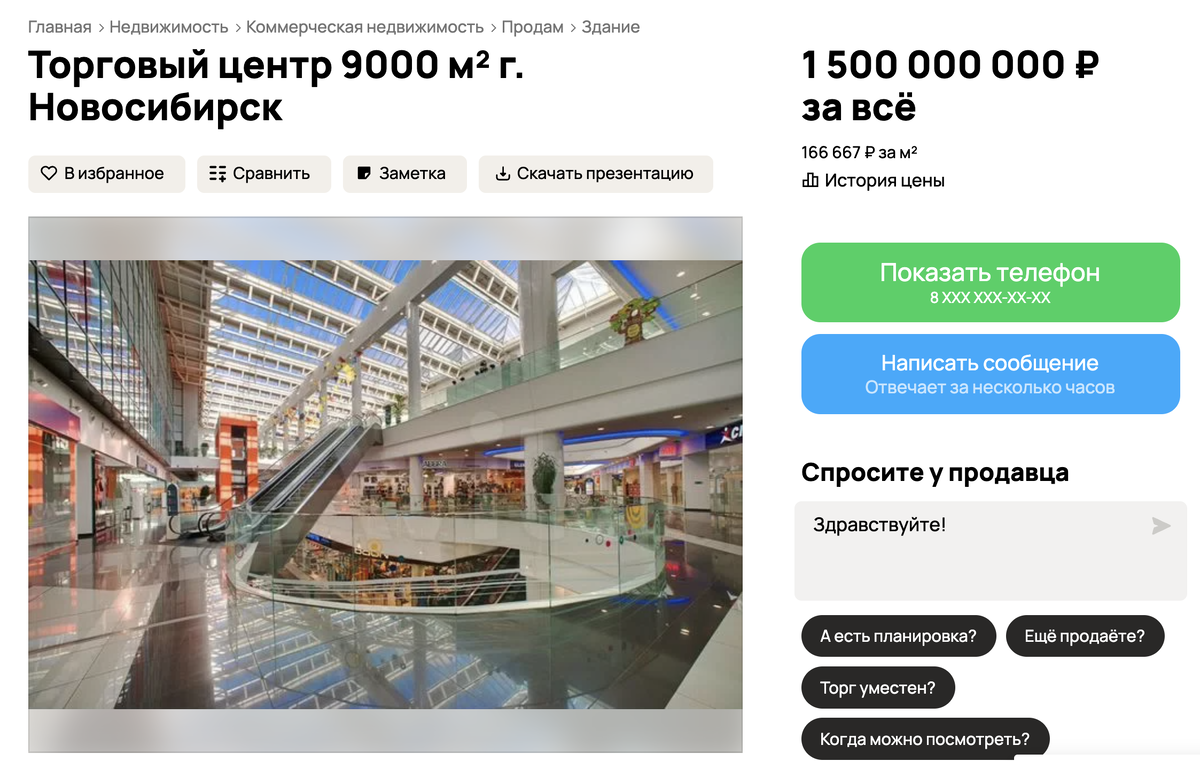Choose the 'А есть планировка?' quick question
The width and height of the screenshot is (1200, 761).
(899, 636)
